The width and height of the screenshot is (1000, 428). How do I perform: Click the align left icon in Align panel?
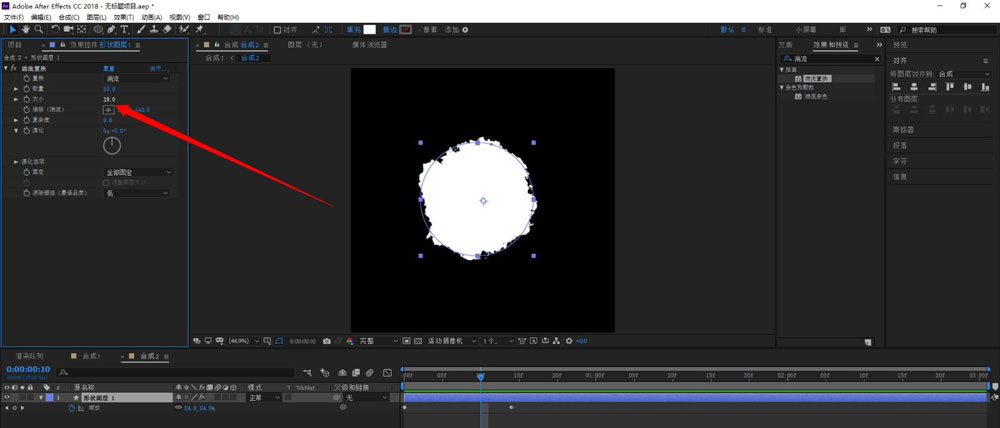(x=896, y=88)
